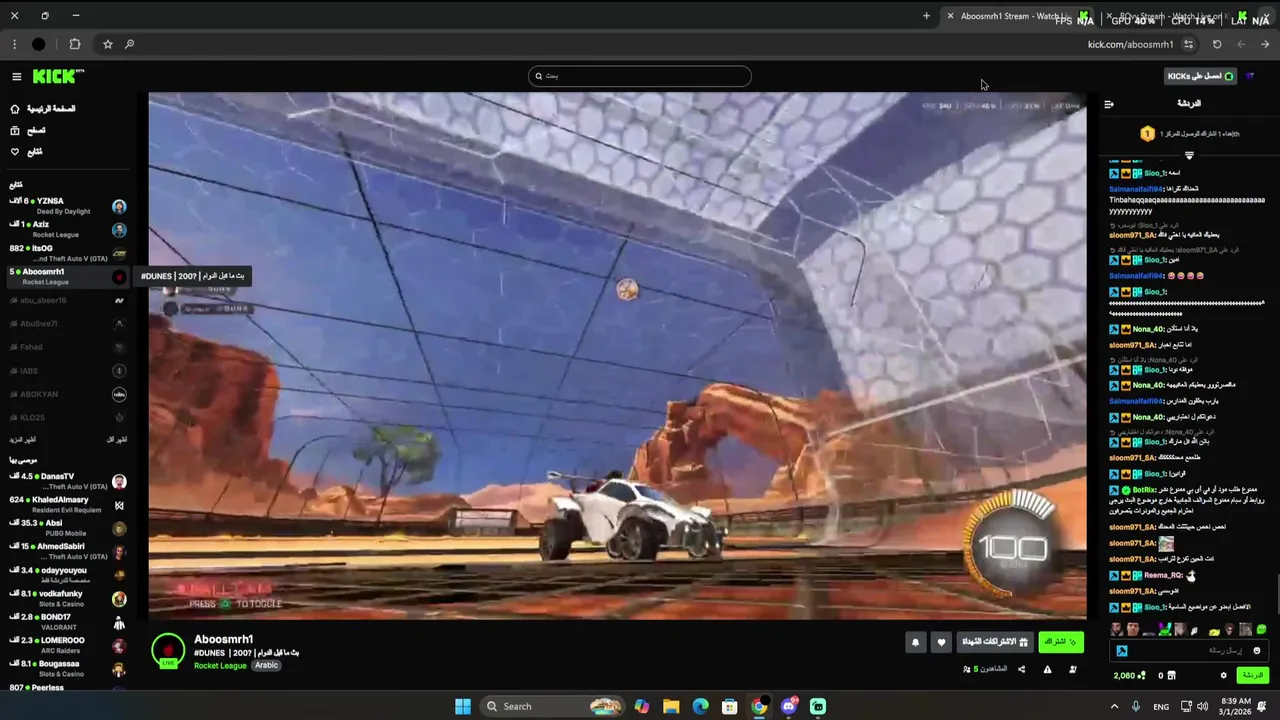Click the green Subscribe button
Screen dimensions: 1280x720
point(1061,642)
